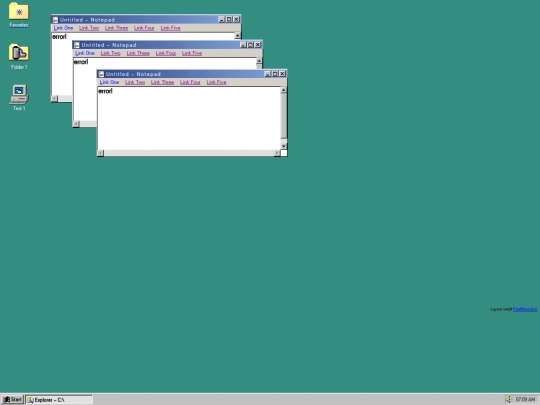Open Link One in front Notepad window
The image size is (540, 405).
pos(109,82)
